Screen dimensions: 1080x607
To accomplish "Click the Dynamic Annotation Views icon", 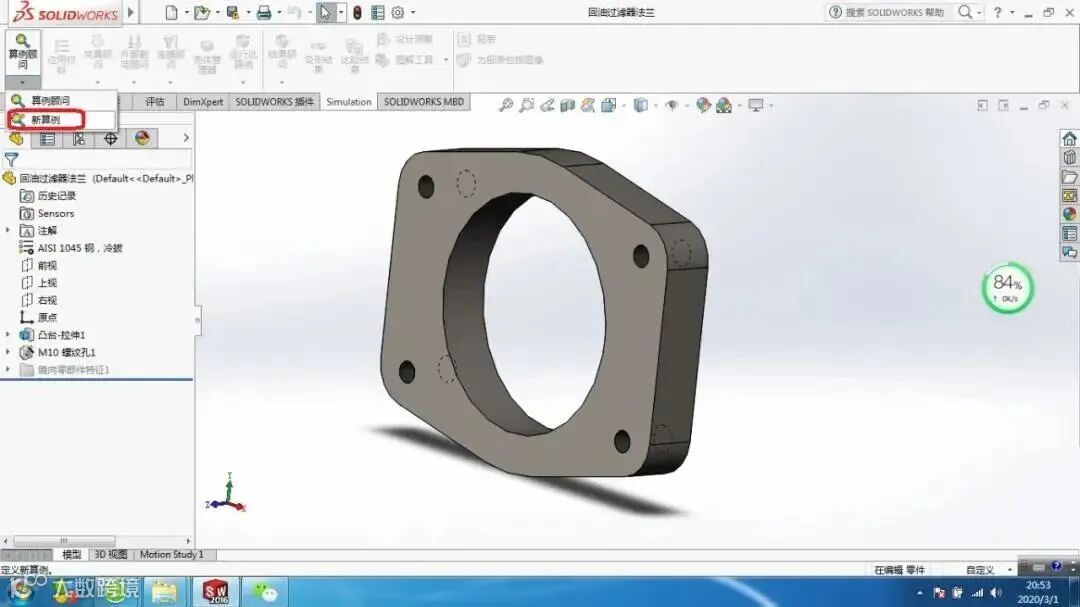I will [588, 105].
